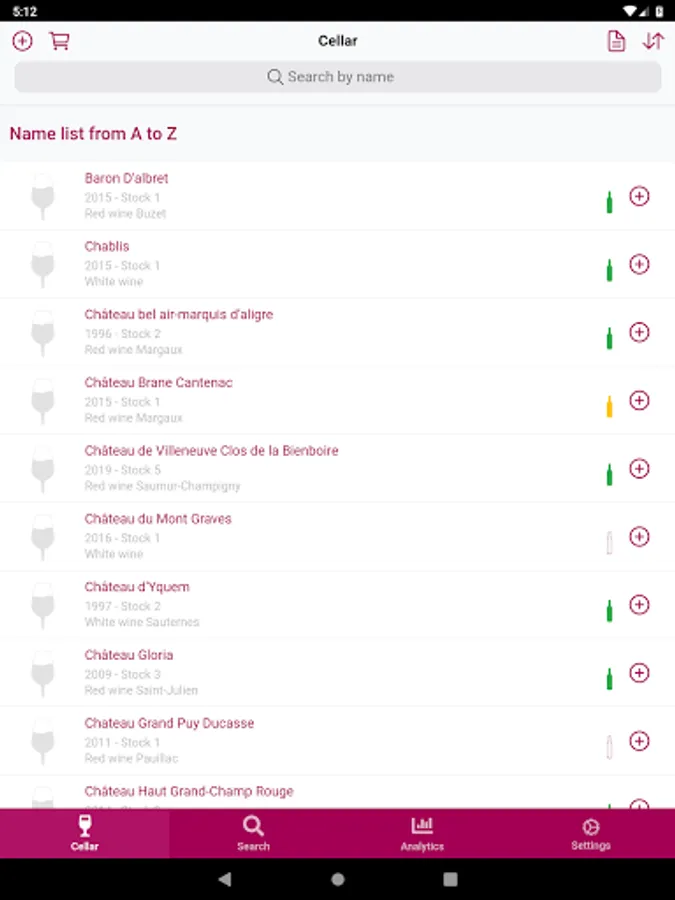Switch to the Search tab
675x900 pixels.
(253, 833)
